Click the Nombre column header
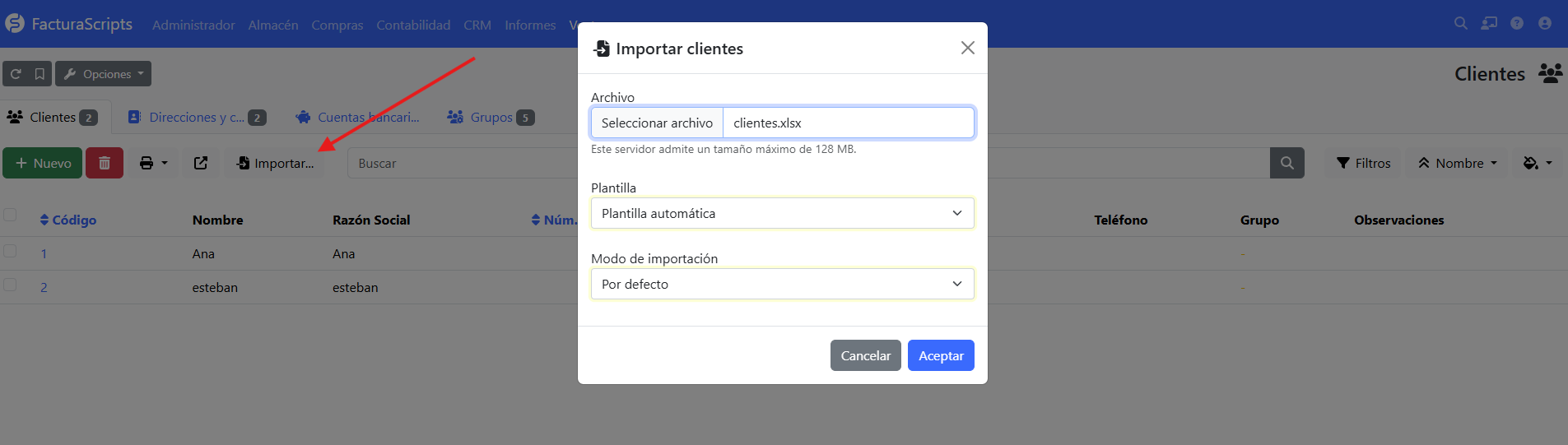 tap(217, 220)
